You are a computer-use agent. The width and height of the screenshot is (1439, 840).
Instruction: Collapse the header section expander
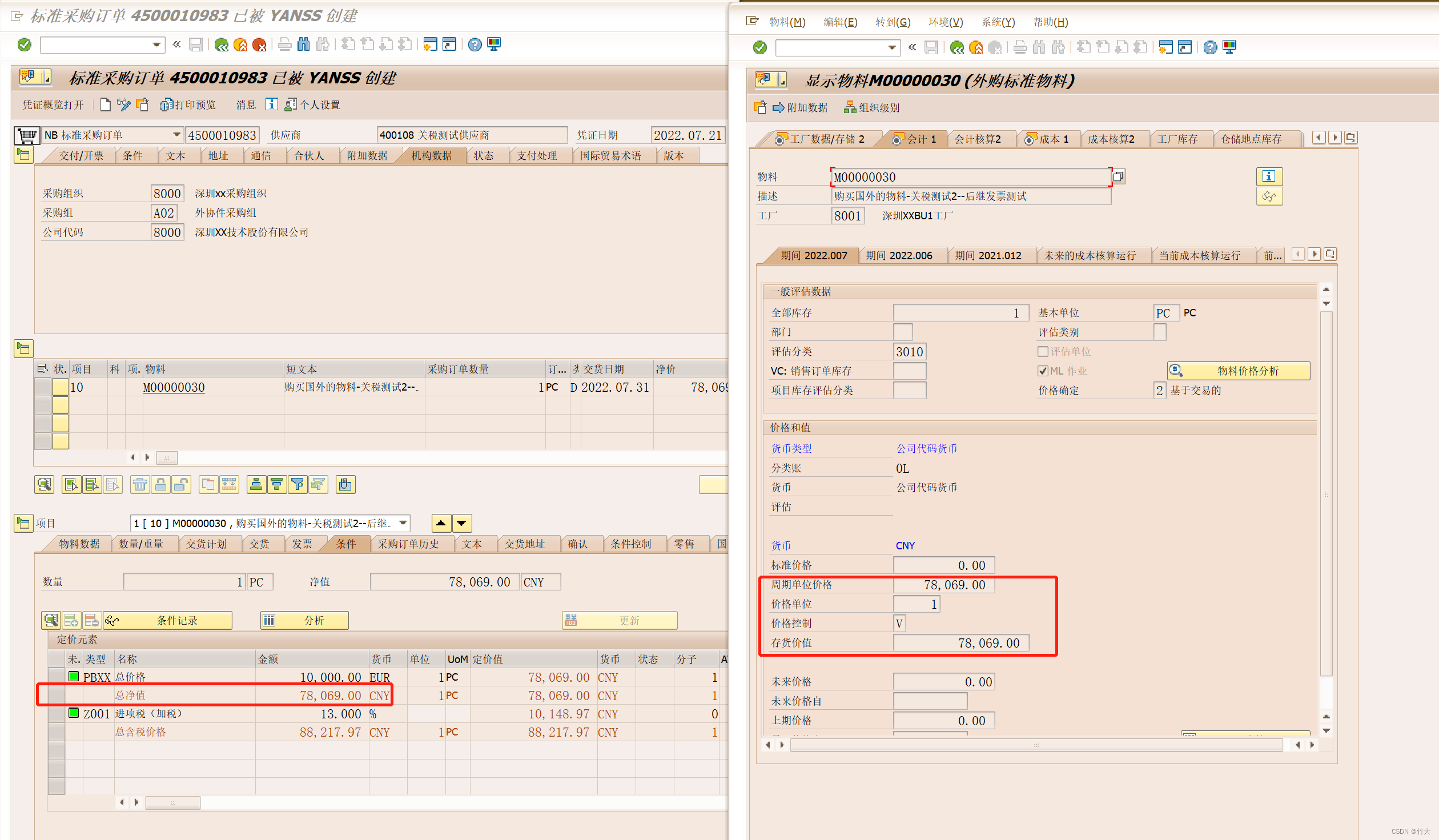[23, 155]
